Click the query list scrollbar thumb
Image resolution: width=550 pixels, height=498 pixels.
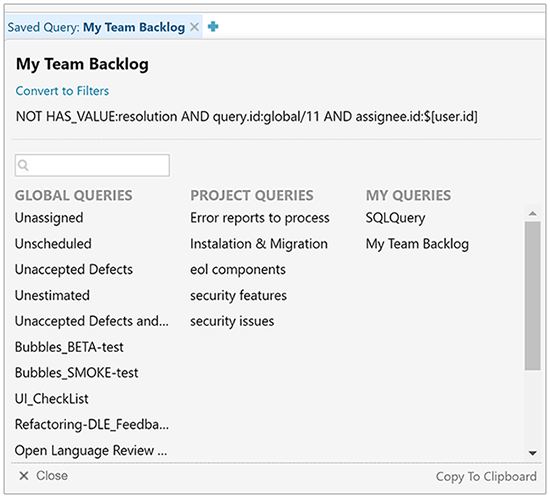click(x=532, y=295)
